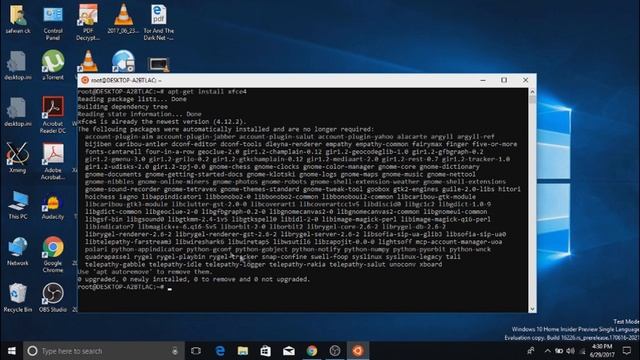Open the PDF Decrypt desktop shortcut
Viewport: 640px width, 360px height.
[88, 22]
